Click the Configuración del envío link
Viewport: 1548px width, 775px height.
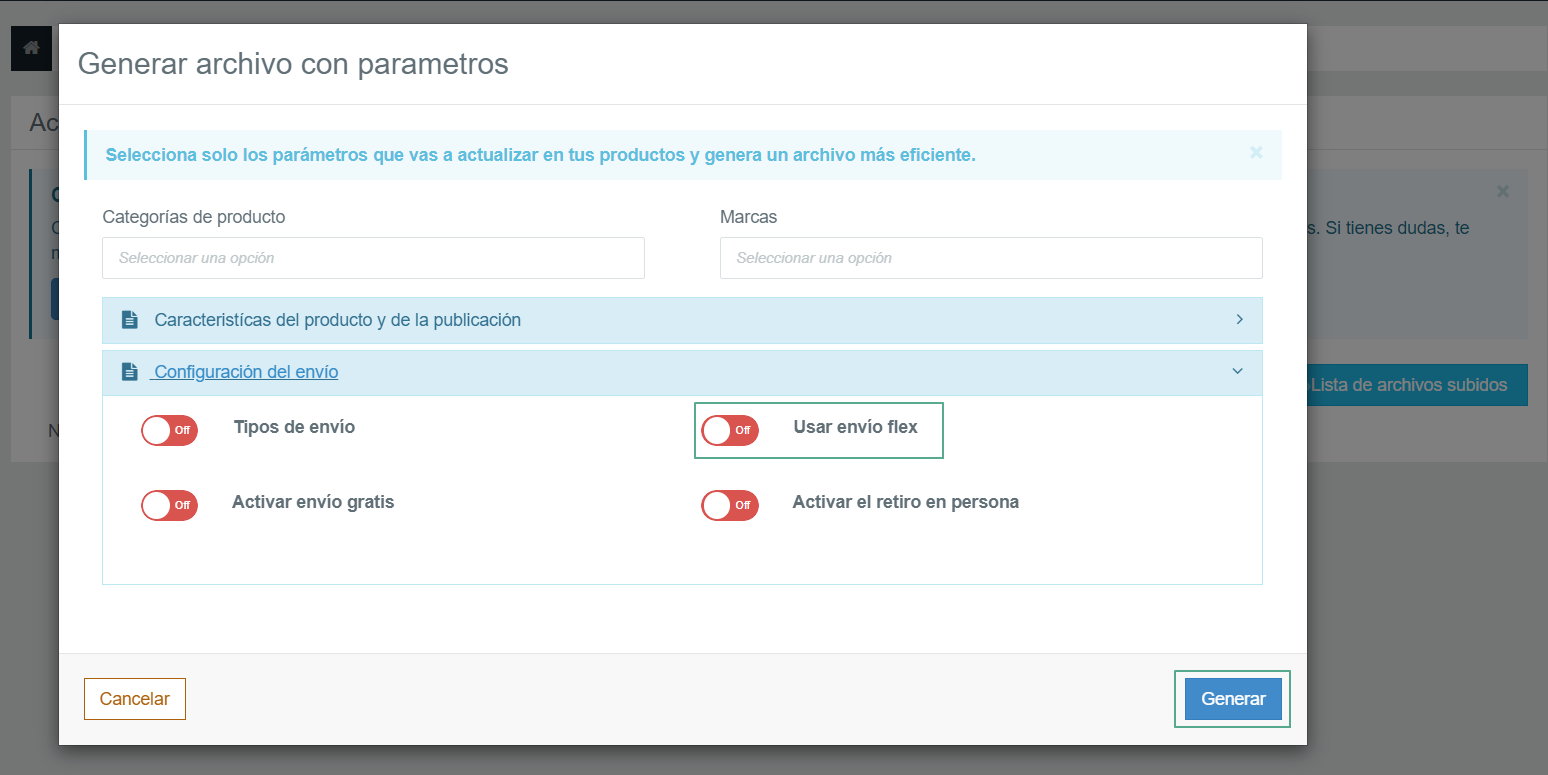click(245, 372)
